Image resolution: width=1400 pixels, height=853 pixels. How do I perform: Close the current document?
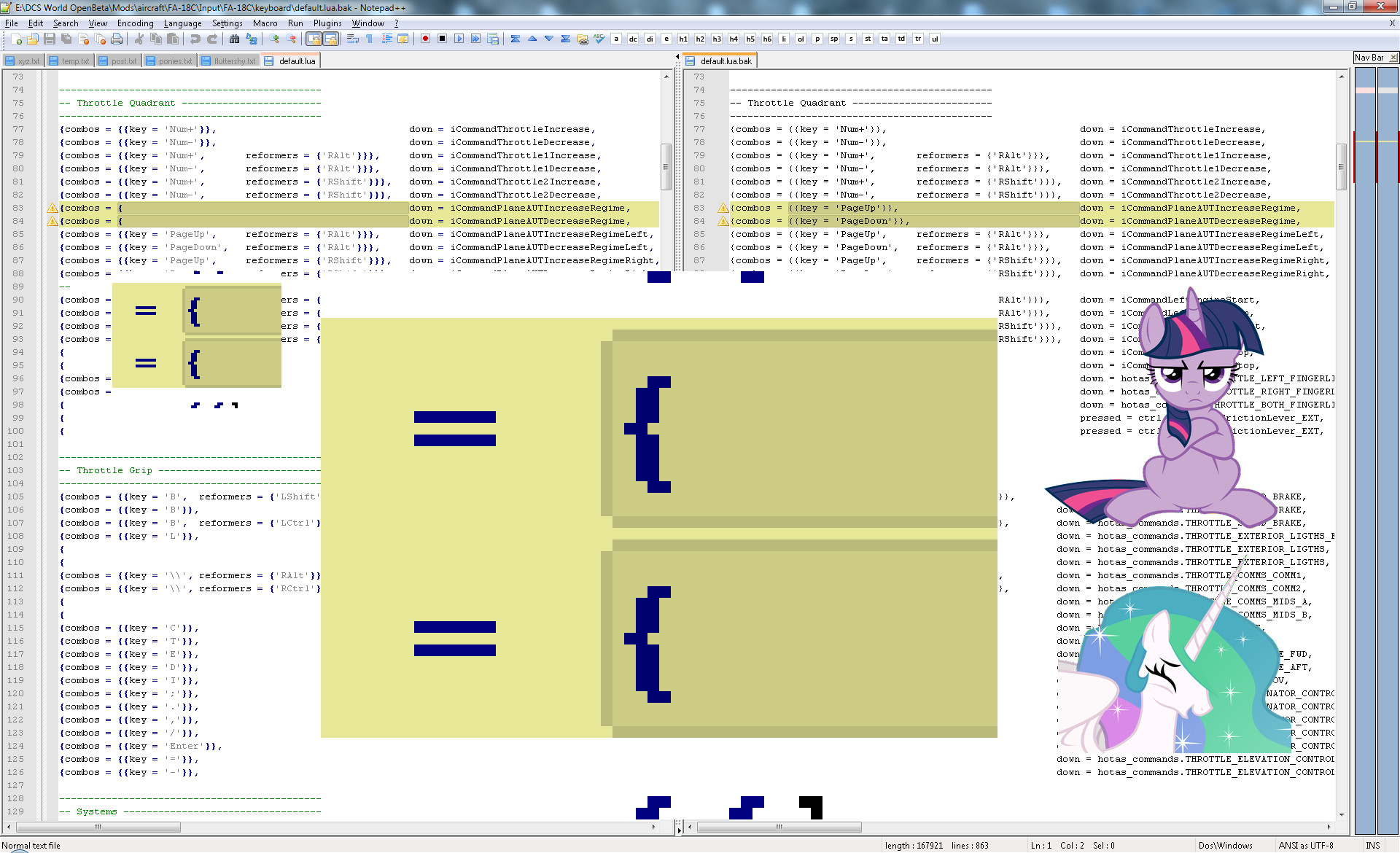click(83, 39)
